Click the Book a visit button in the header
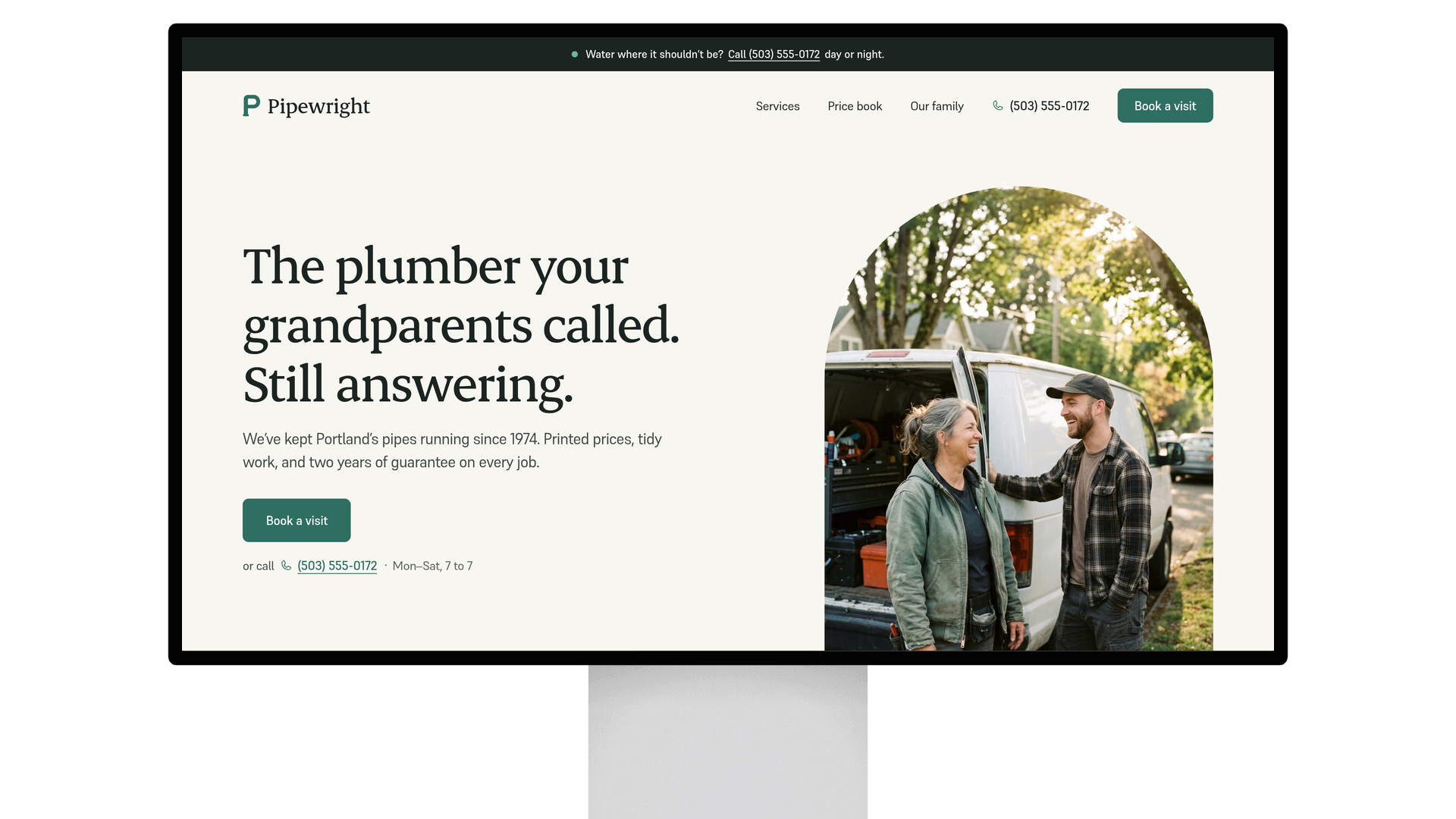Viewport: 1456px width, 819px height. pos(1165,105)
